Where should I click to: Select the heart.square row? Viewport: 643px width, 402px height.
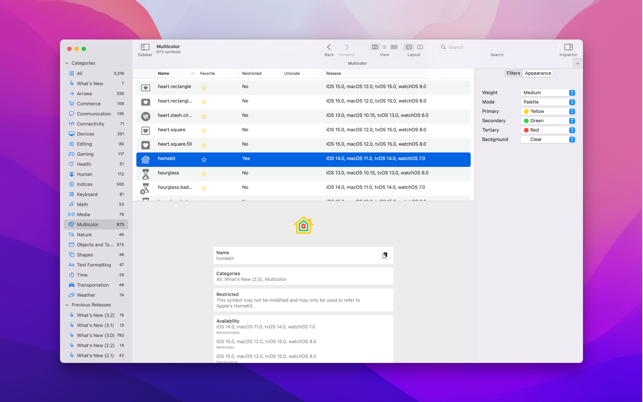point(303,130)
